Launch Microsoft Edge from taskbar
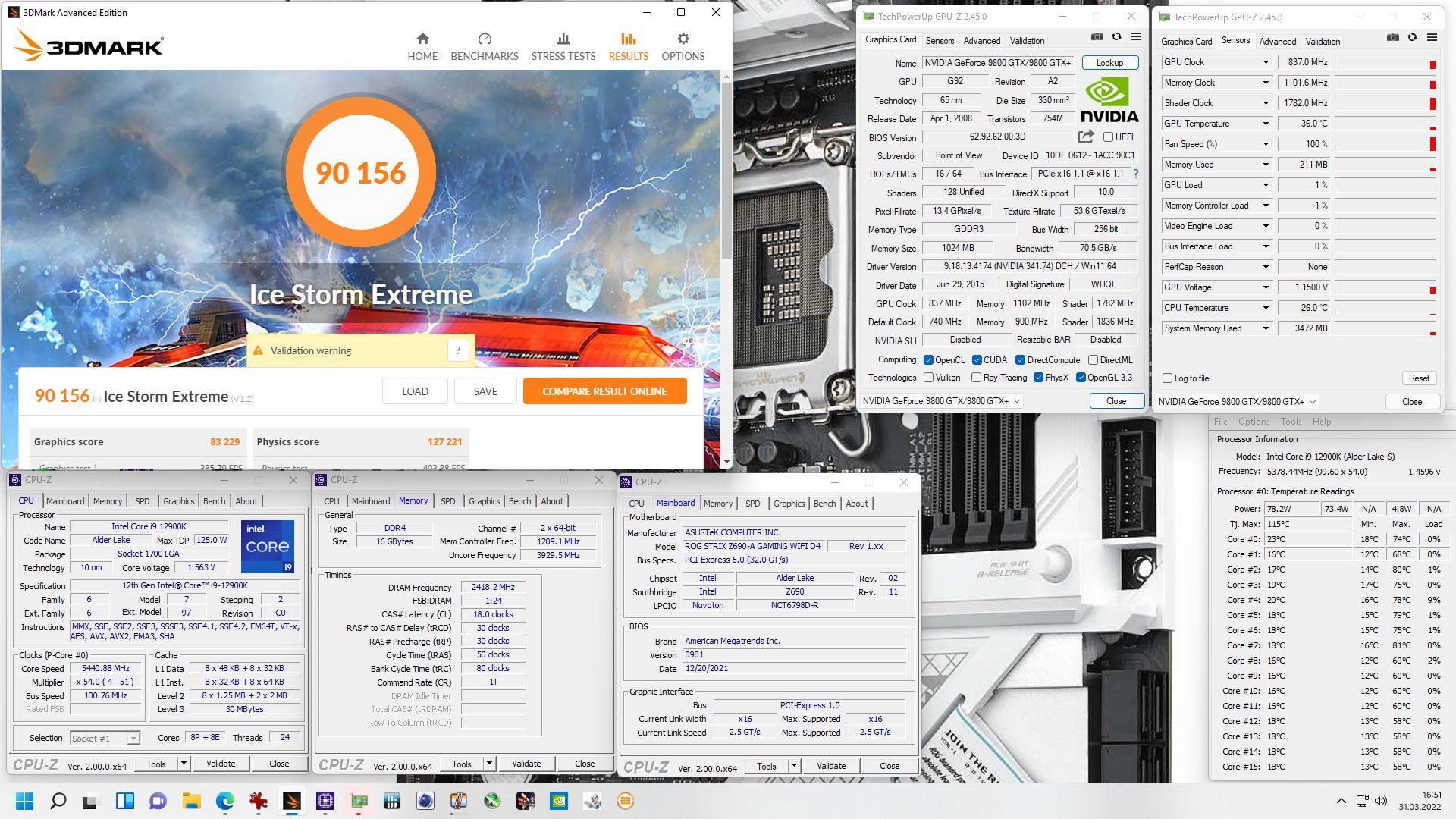Screen dimensions: 1456x819 224,801
